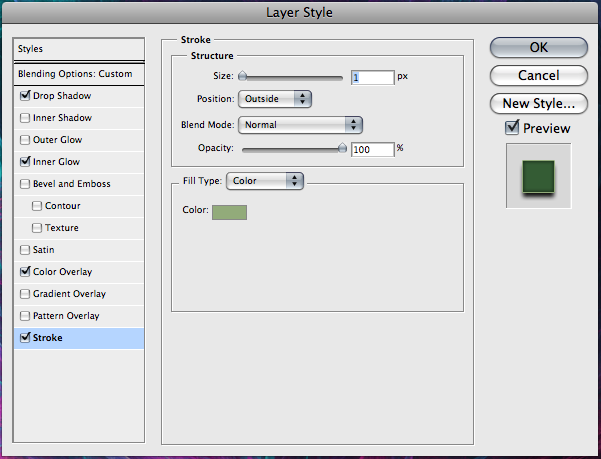Open the Fill Type dropdown set to Color
This screenshot has width=601, height=459.
[x=265, y=181]
